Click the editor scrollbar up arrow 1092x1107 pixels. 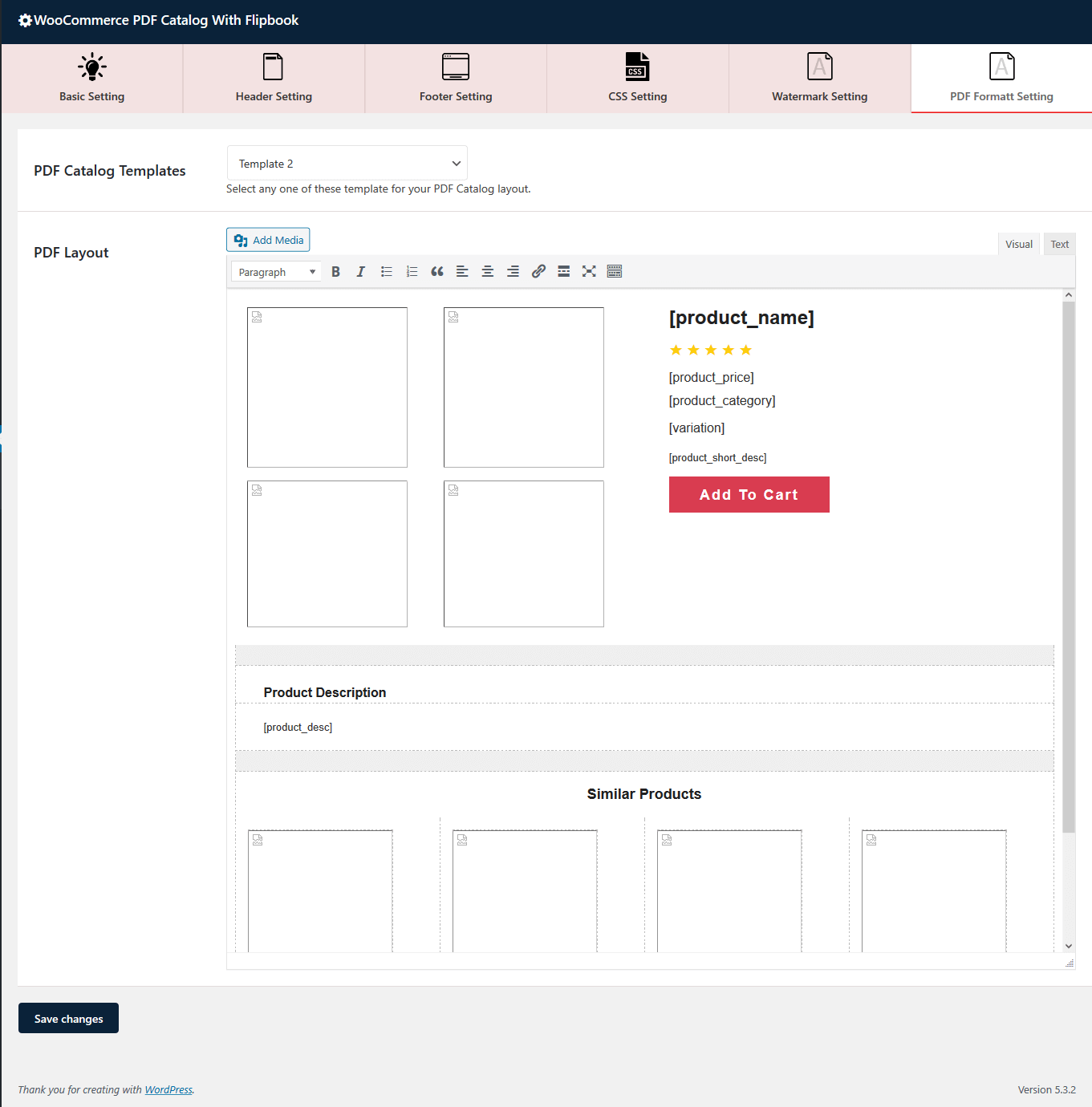click(1069, 295)
